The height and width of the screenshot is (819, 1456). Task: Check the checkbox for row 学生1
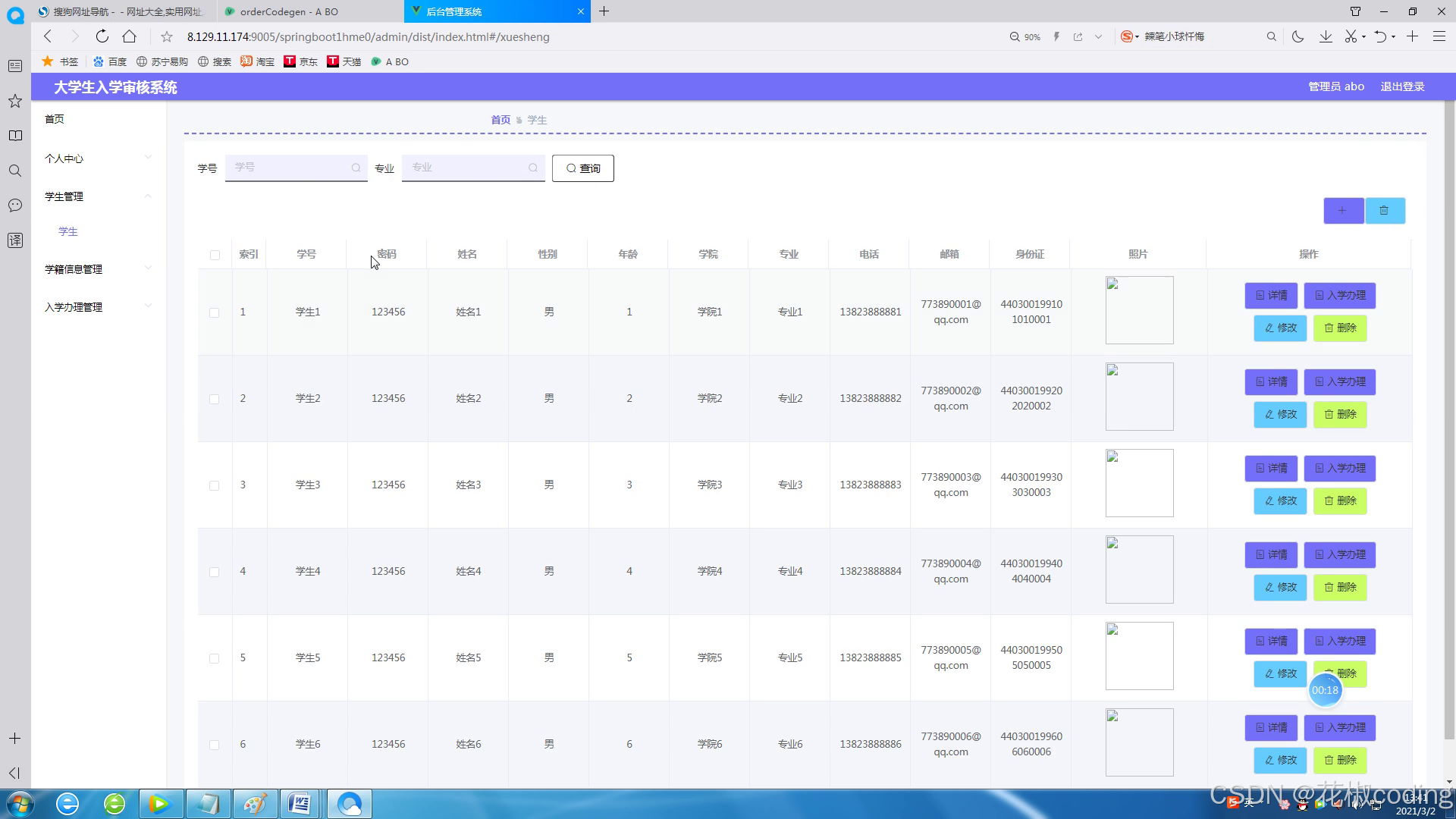pos(215,312)
